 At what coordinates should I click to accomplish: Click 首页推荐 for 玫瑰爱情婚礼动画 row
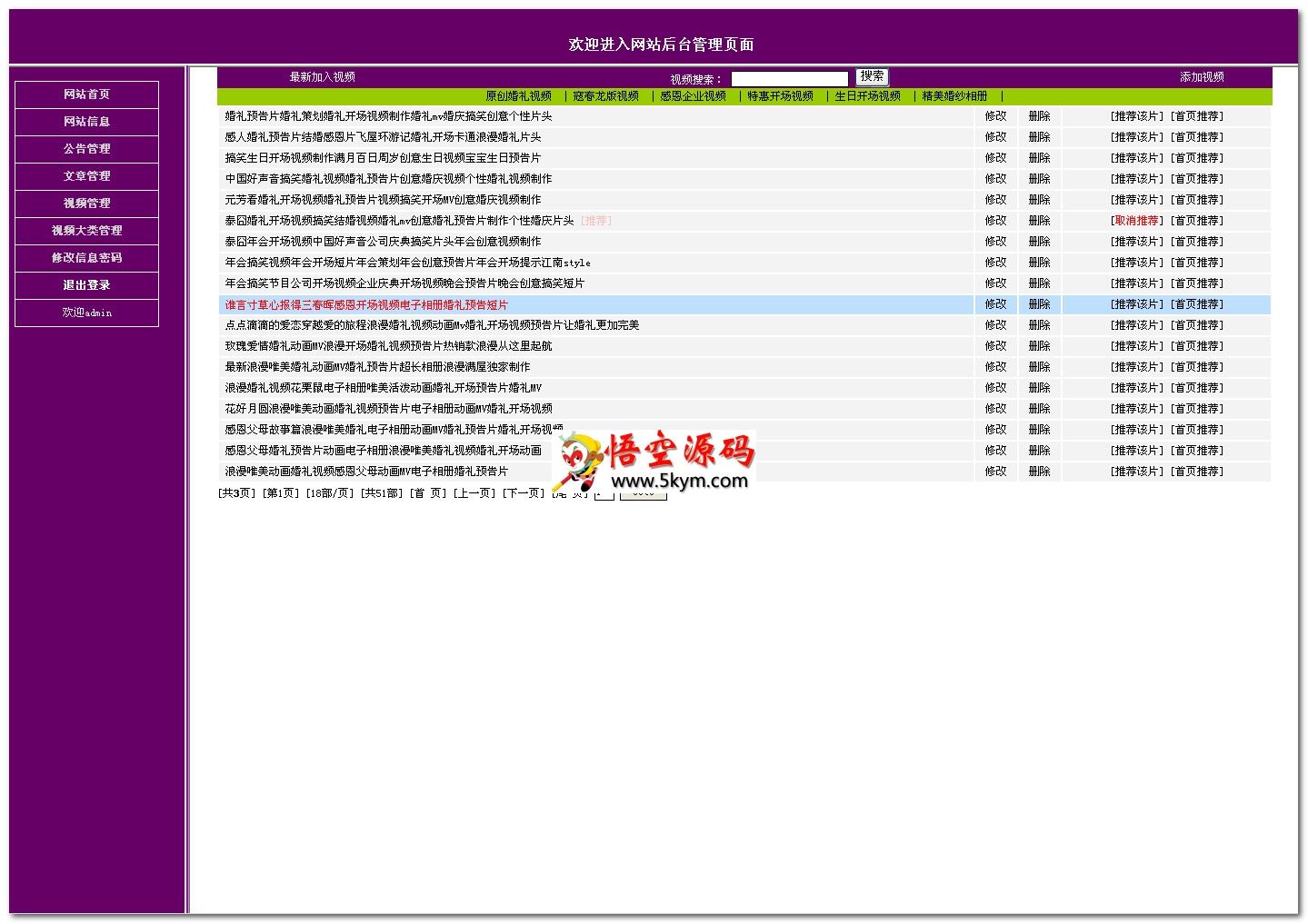[x=1197, y=346]
